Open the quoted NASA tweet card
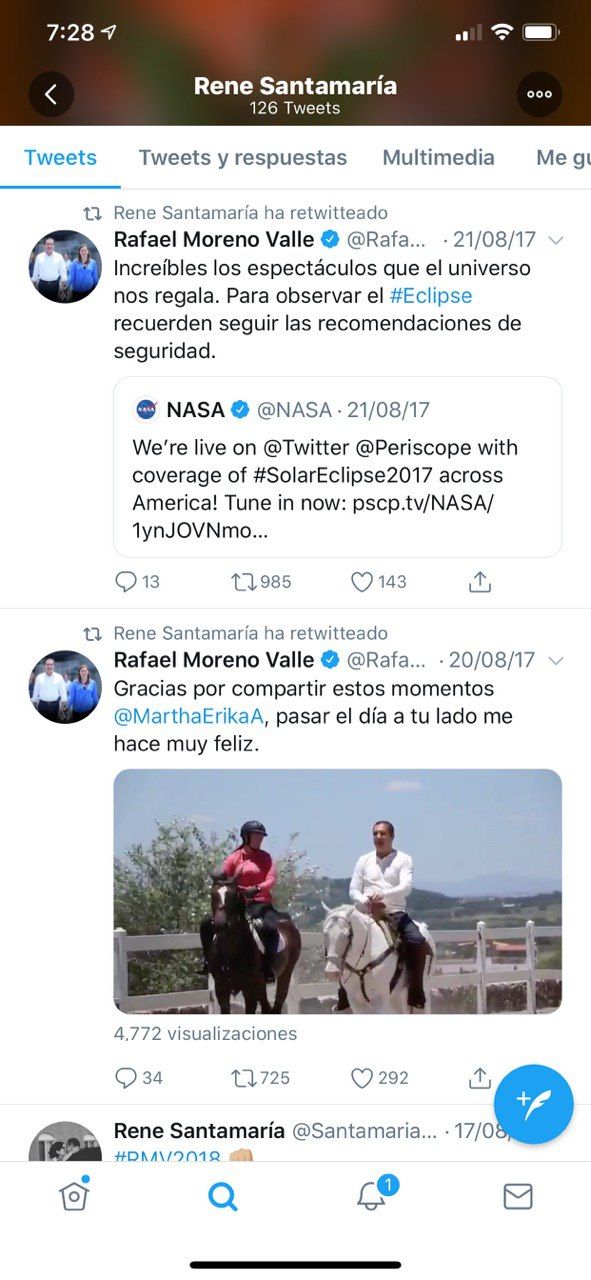 click(x=338, y=467)
